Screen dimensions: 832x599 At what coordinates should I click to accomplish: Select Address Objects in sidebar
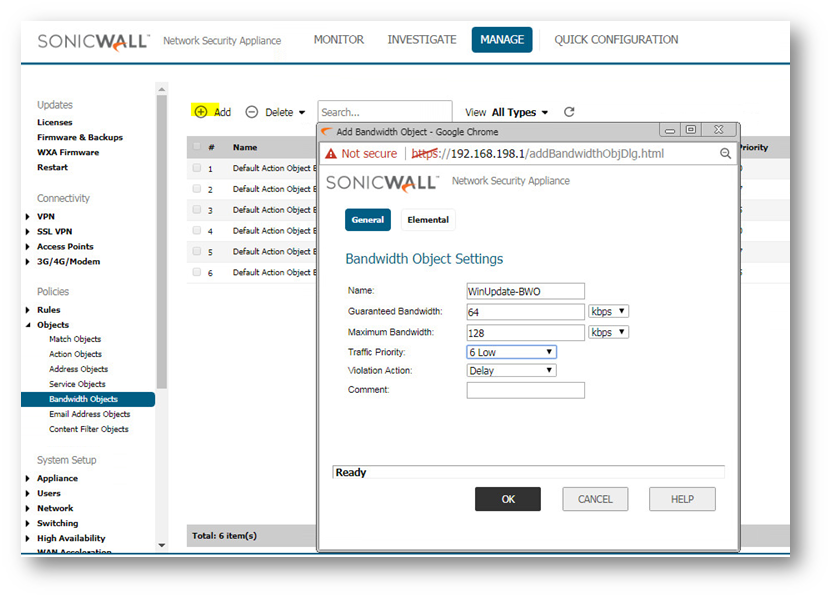(x=78, y=369)
